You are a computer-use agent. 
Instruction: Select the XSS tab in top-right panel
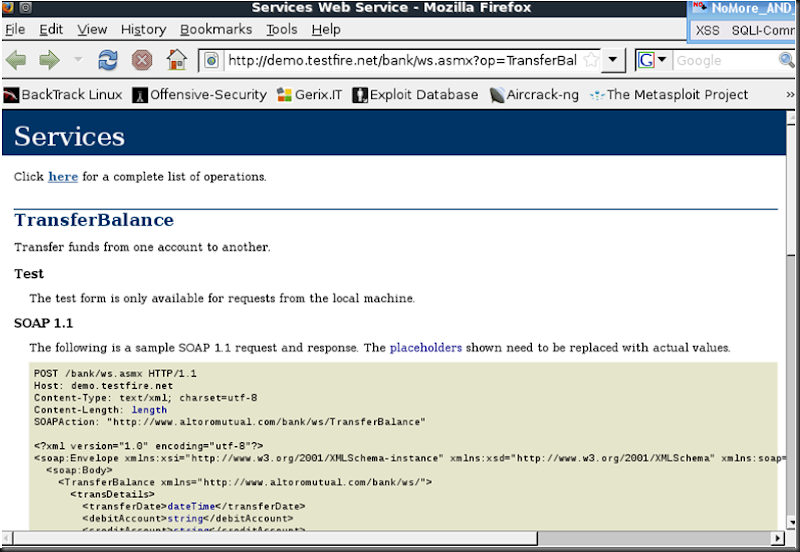[x=708, y=30]
